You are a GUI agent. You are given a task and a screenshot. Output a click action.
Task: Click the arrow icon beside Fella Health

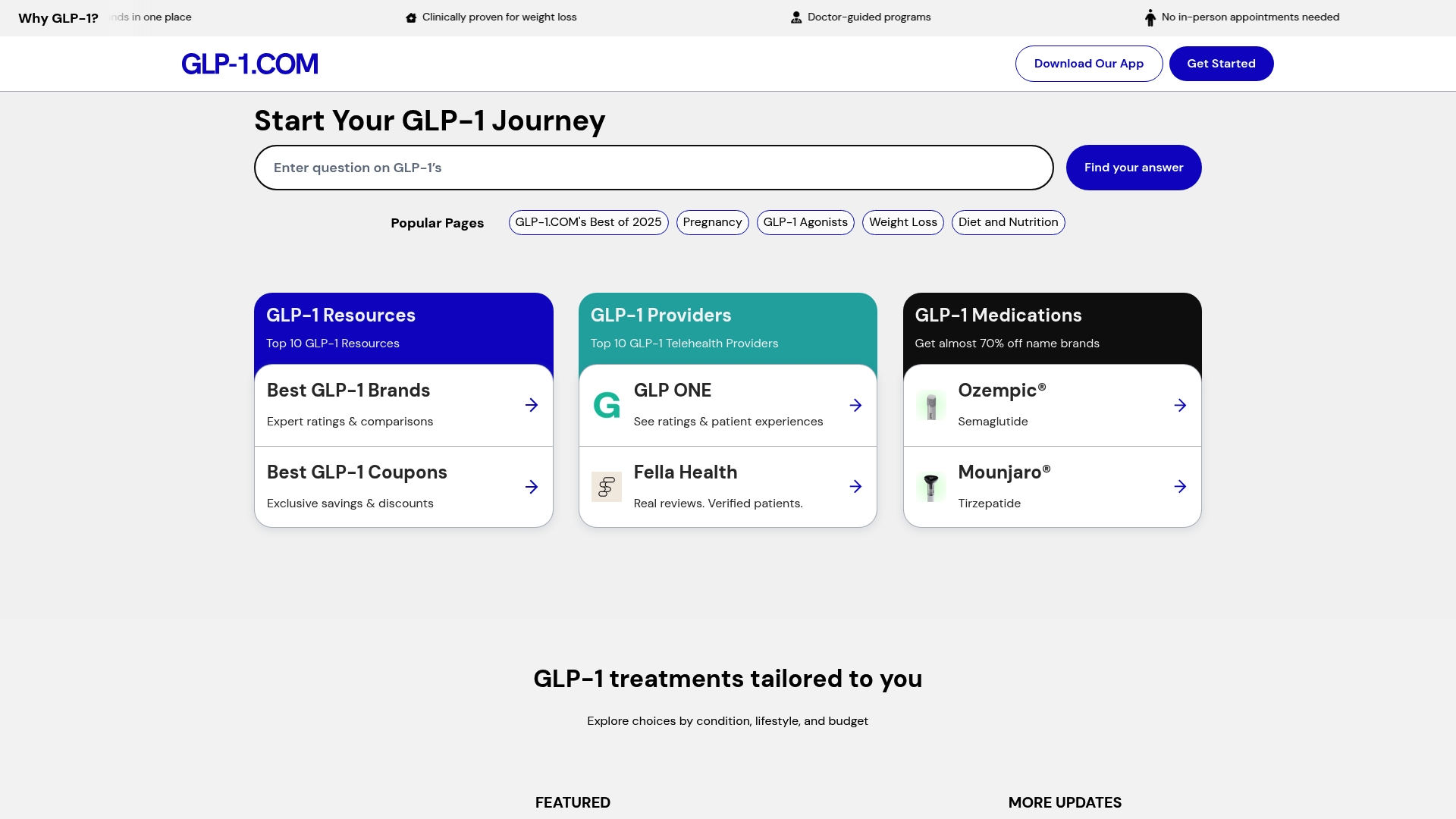[855, 487]
